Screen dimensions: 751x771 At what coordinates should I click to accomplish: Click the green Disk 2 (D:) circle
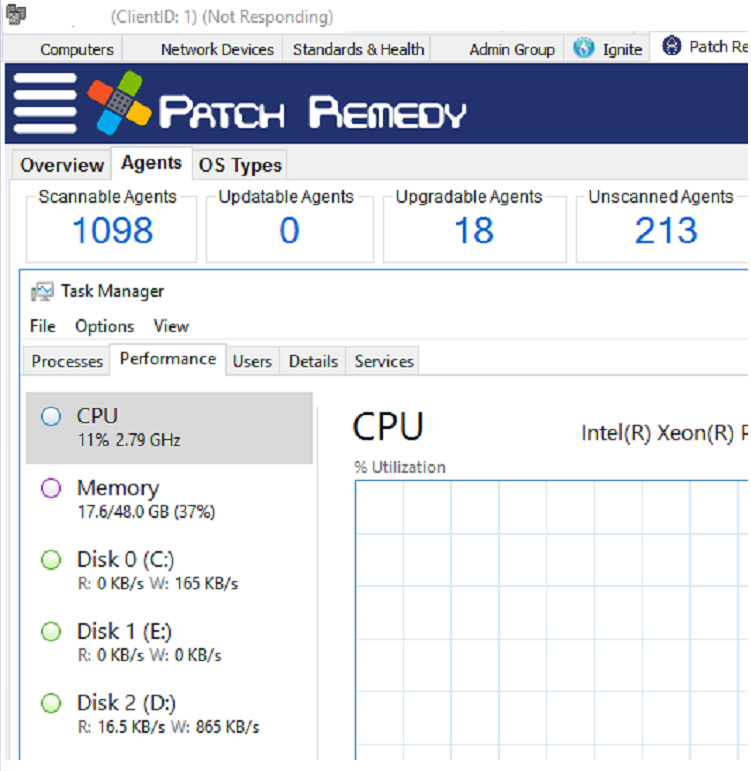(51, 703)
